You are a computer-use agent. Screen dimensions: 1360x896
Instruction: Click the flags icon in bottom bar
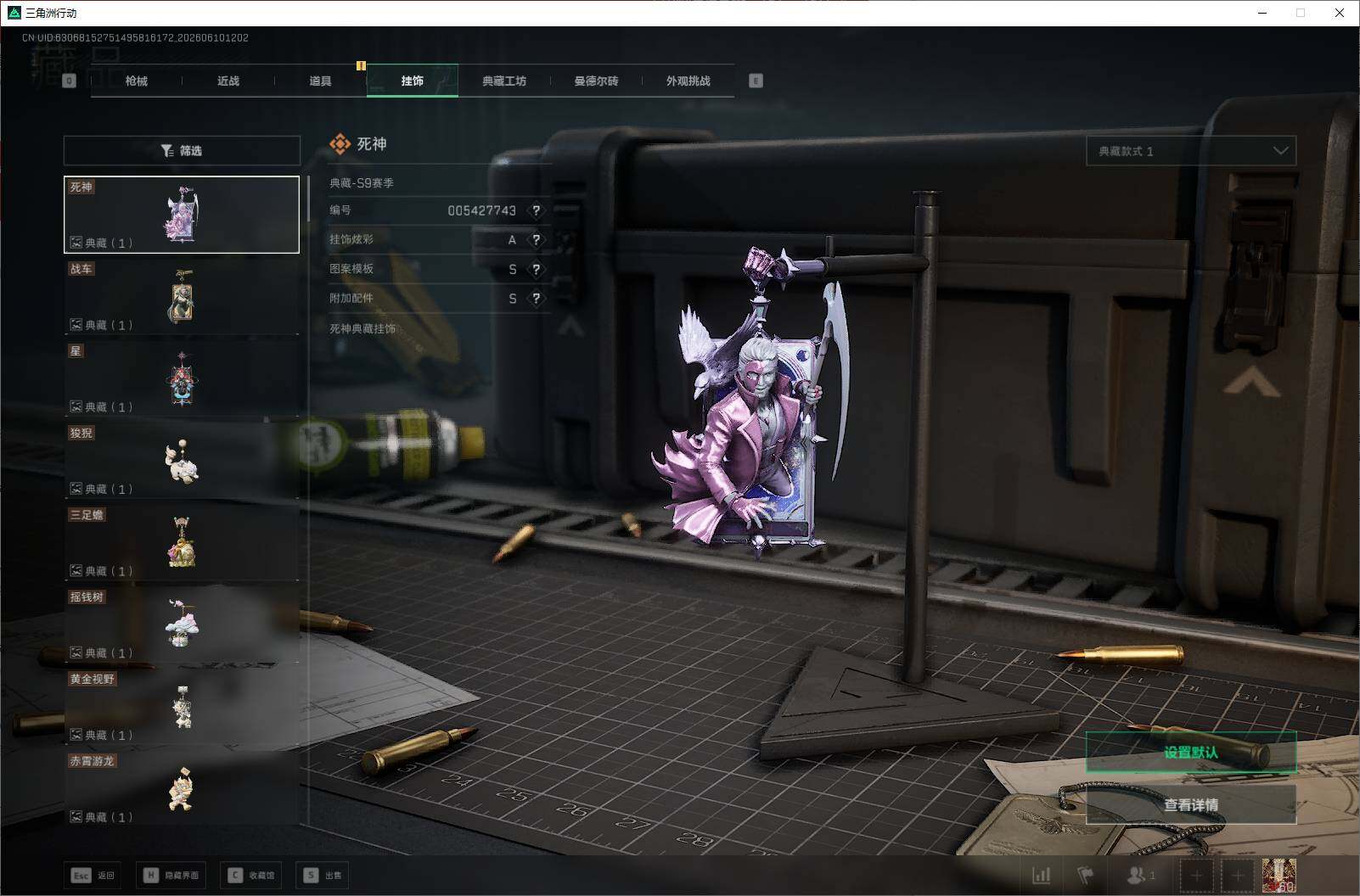pos(1086,875)
